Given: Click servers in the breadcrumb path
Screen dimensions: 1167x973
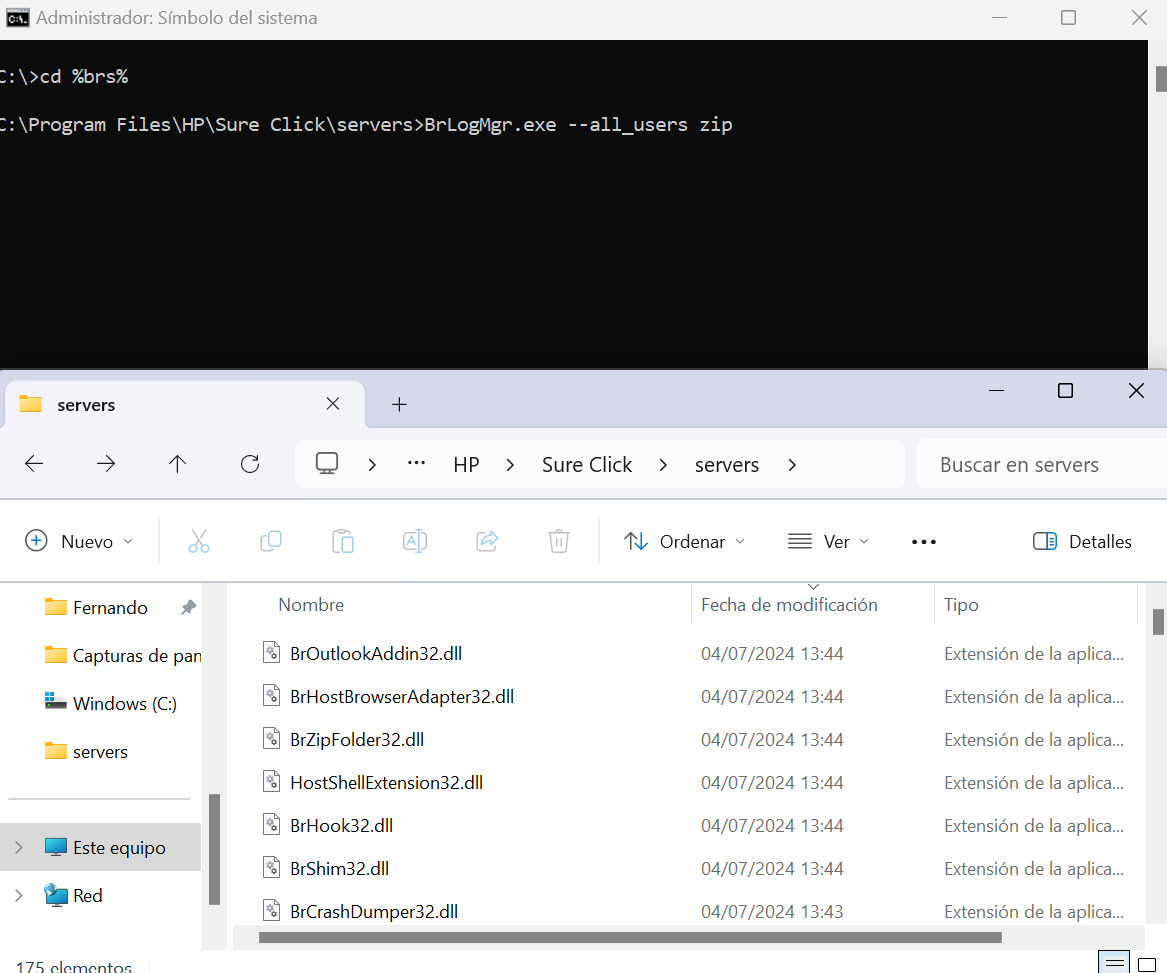Looking at the screenshot, I should tap(726, 465).
